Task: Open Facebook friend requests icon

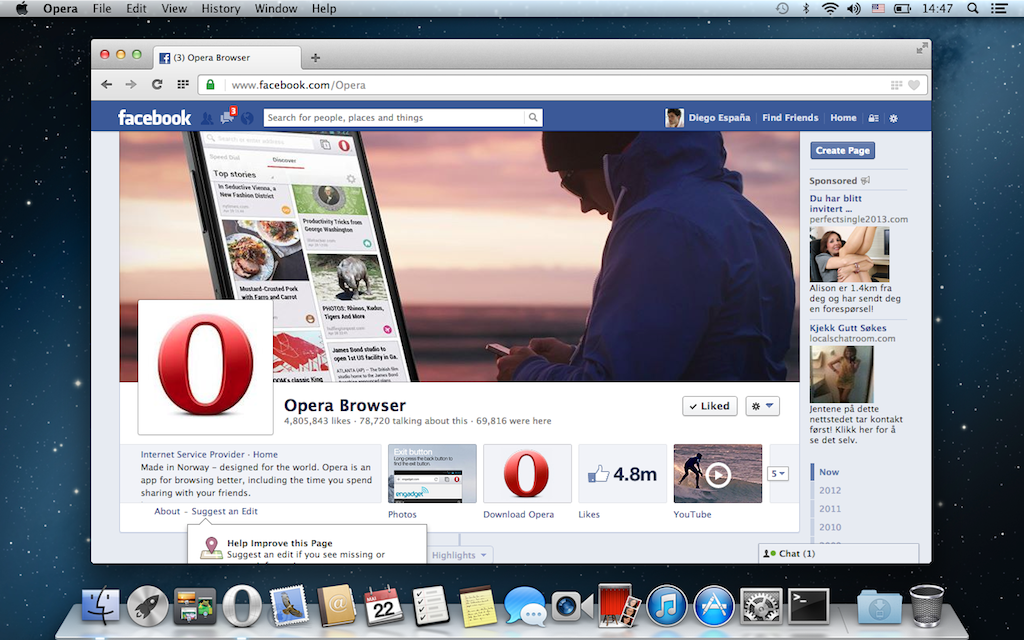Action: click(207, 118)
